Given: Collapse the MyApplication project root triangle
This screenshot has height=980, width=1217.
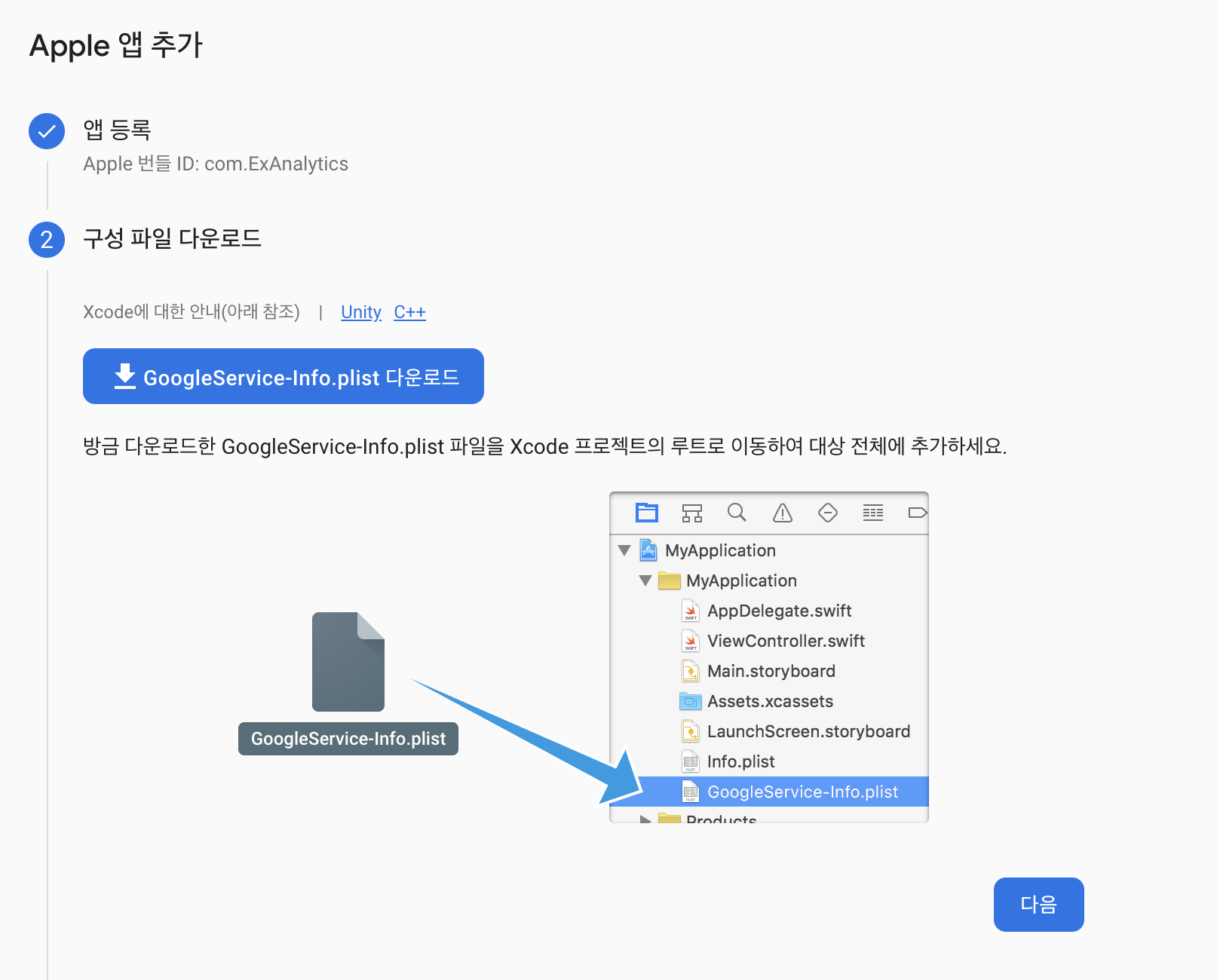Looking at the screenshot, I should point(624,550).
